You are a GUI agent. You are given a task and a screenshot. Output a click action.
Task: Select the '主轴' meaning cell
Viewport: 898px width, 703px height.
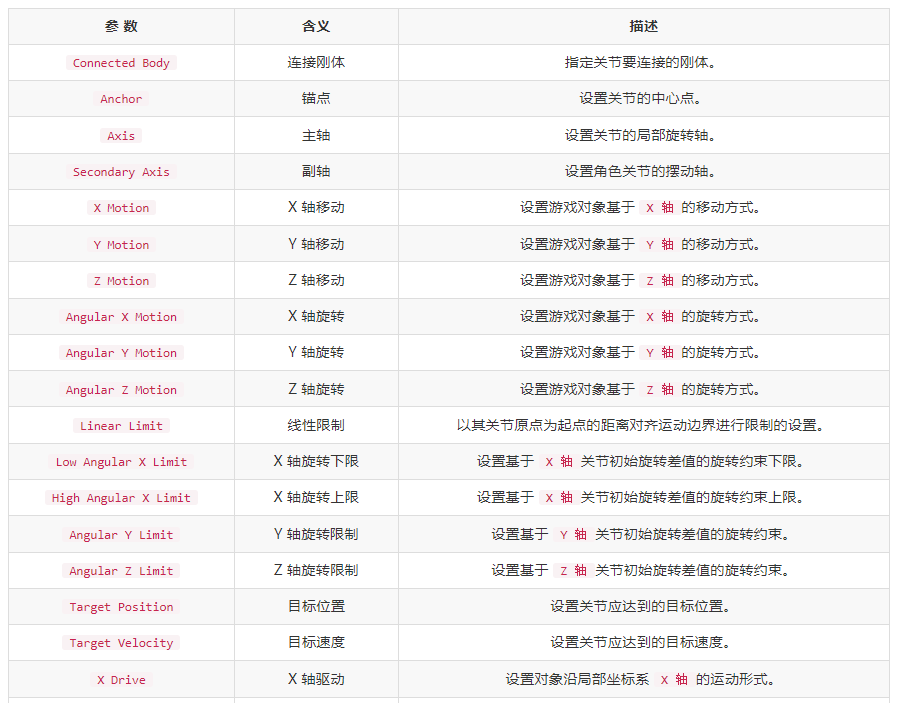(x=316, y=135)
